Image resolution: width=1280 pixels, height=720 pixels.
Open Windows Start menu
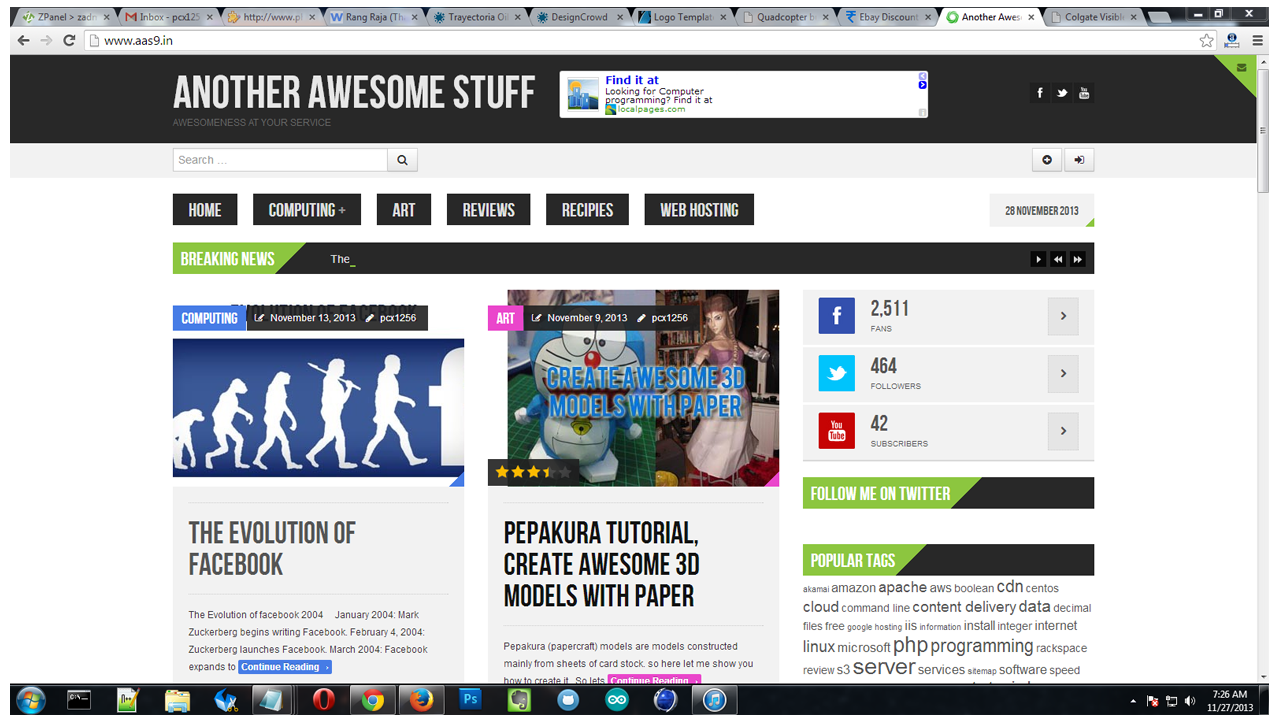(31, 701)
